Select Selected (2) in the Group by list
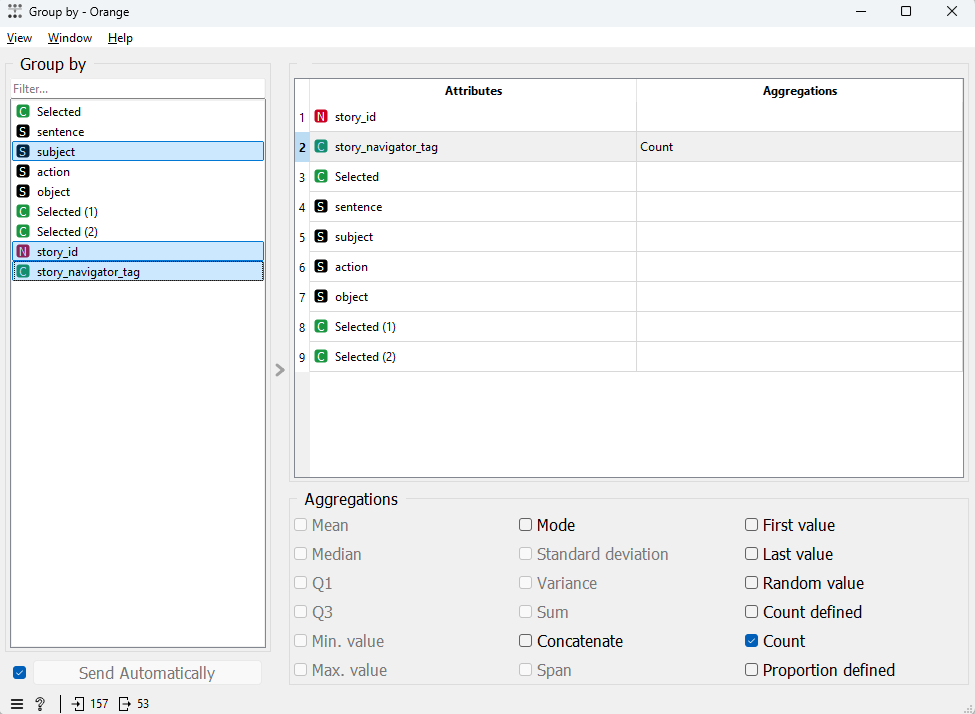Image resolution: width=975 pixels, height=714 pixels. pos(138,231)
